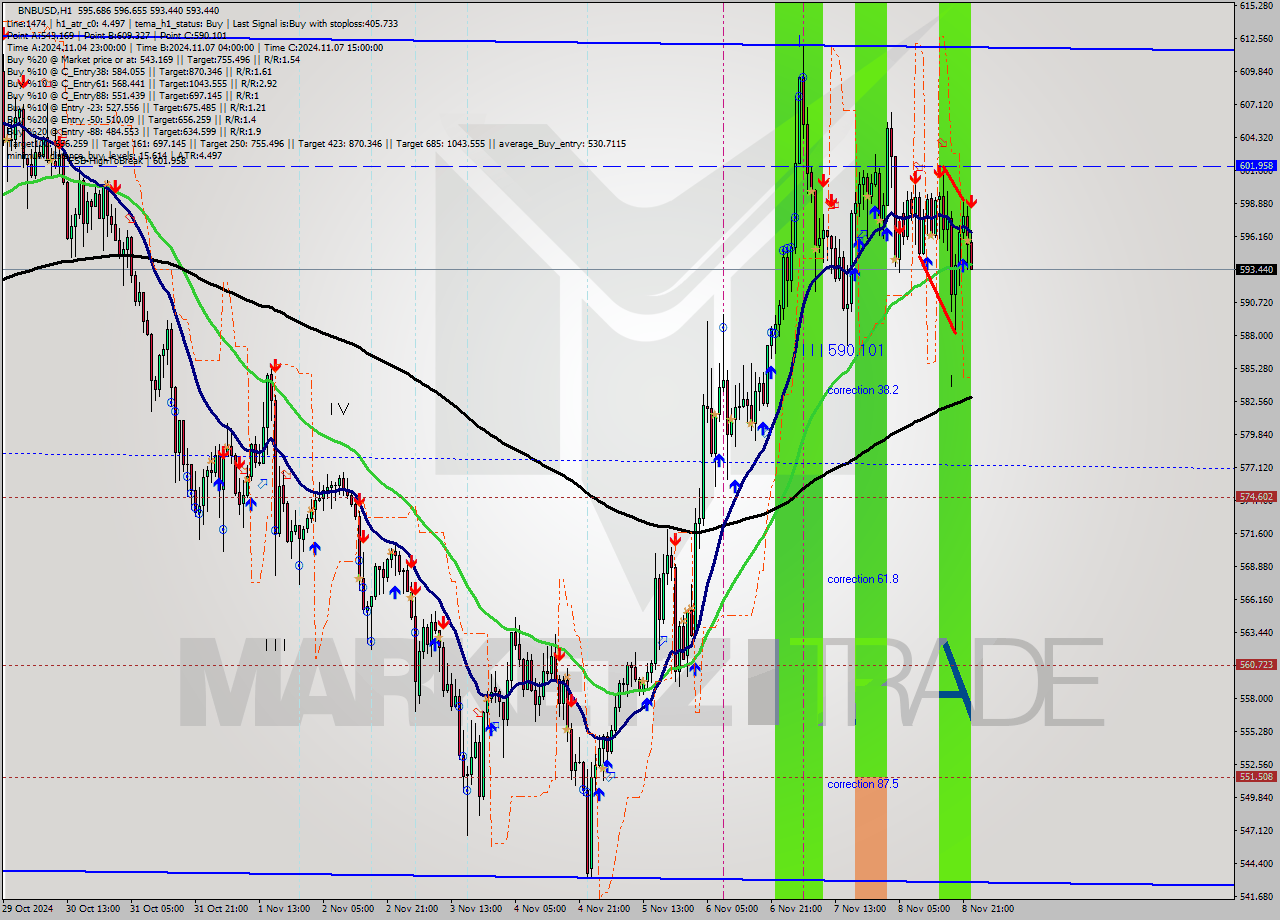Click the '30 Oct 13:00' time label
This screenshot has height=920, width=1280.
91,909
